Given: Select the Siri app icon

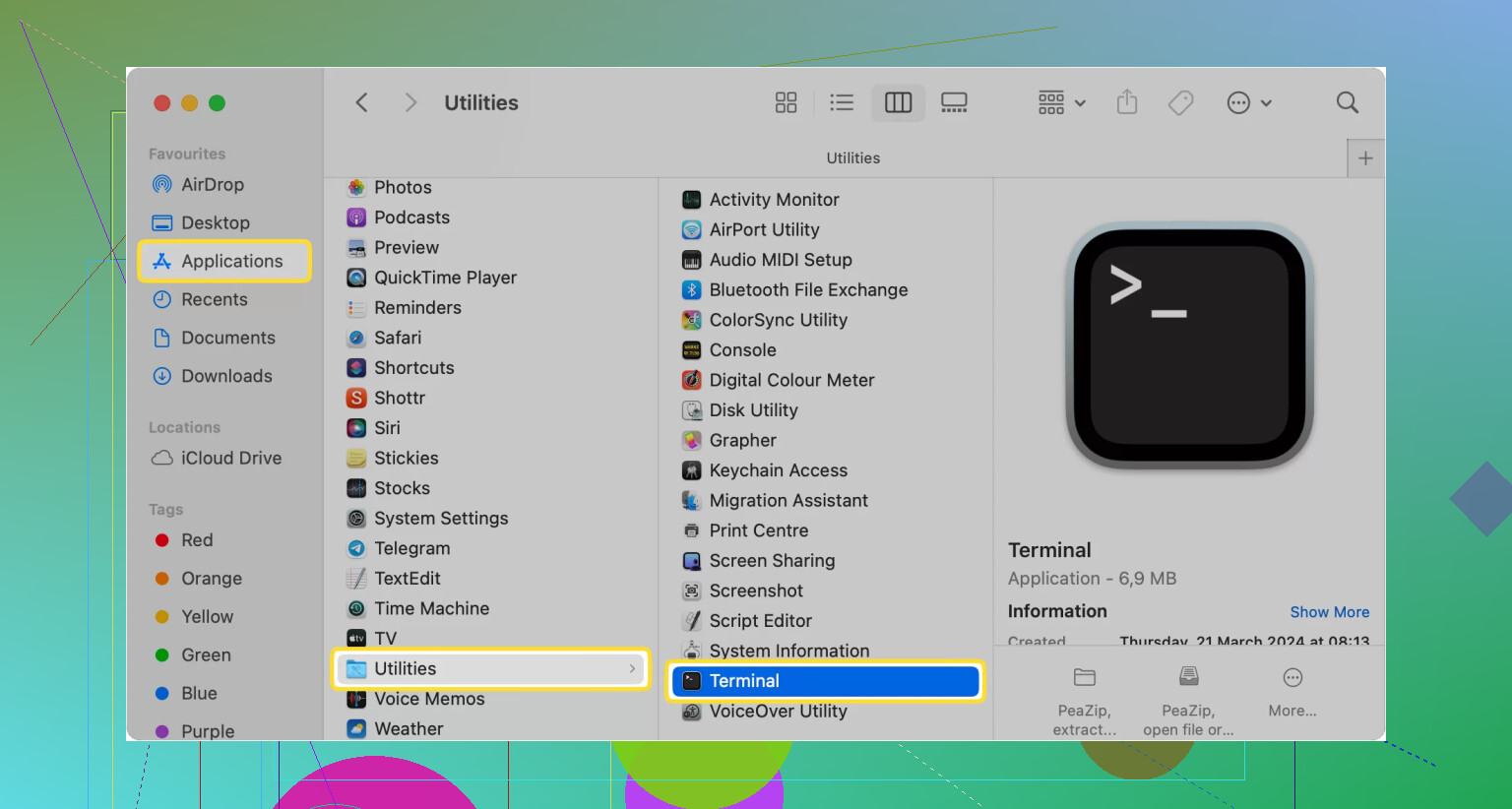Looking at the screenshot, I should [356, 428].
